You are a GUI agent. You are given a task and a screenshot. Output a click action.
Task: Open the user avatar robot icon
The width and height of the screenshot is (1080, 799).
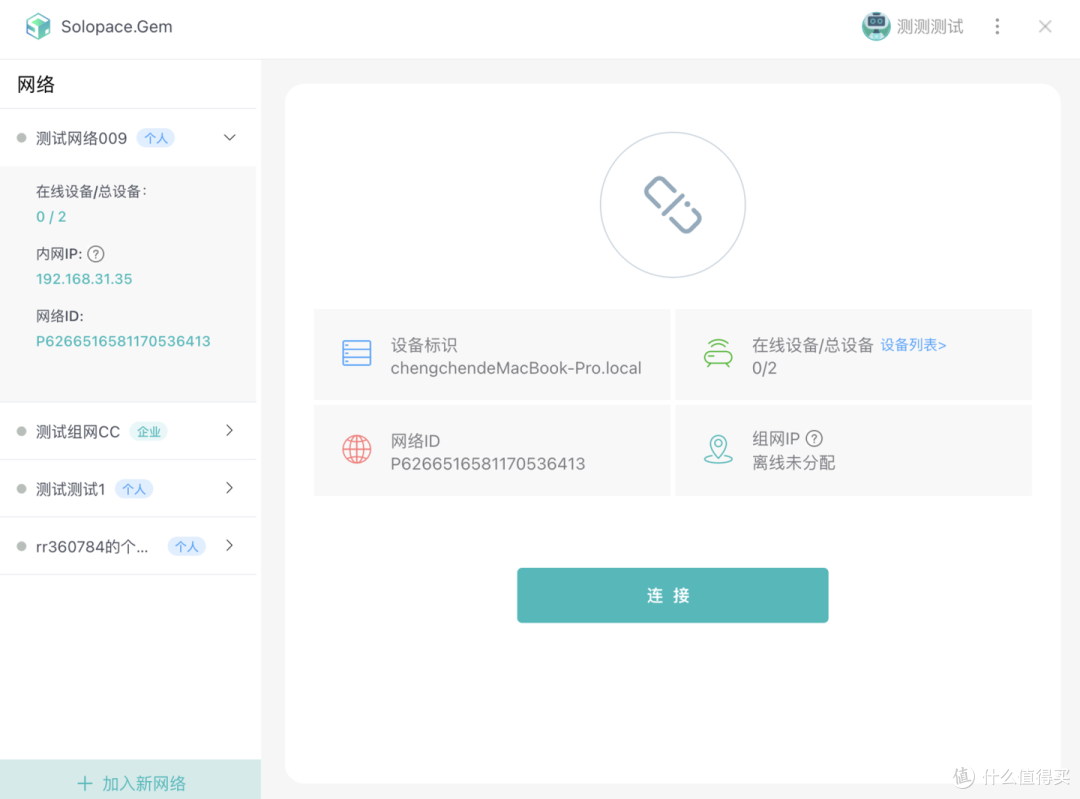[875, 26]
